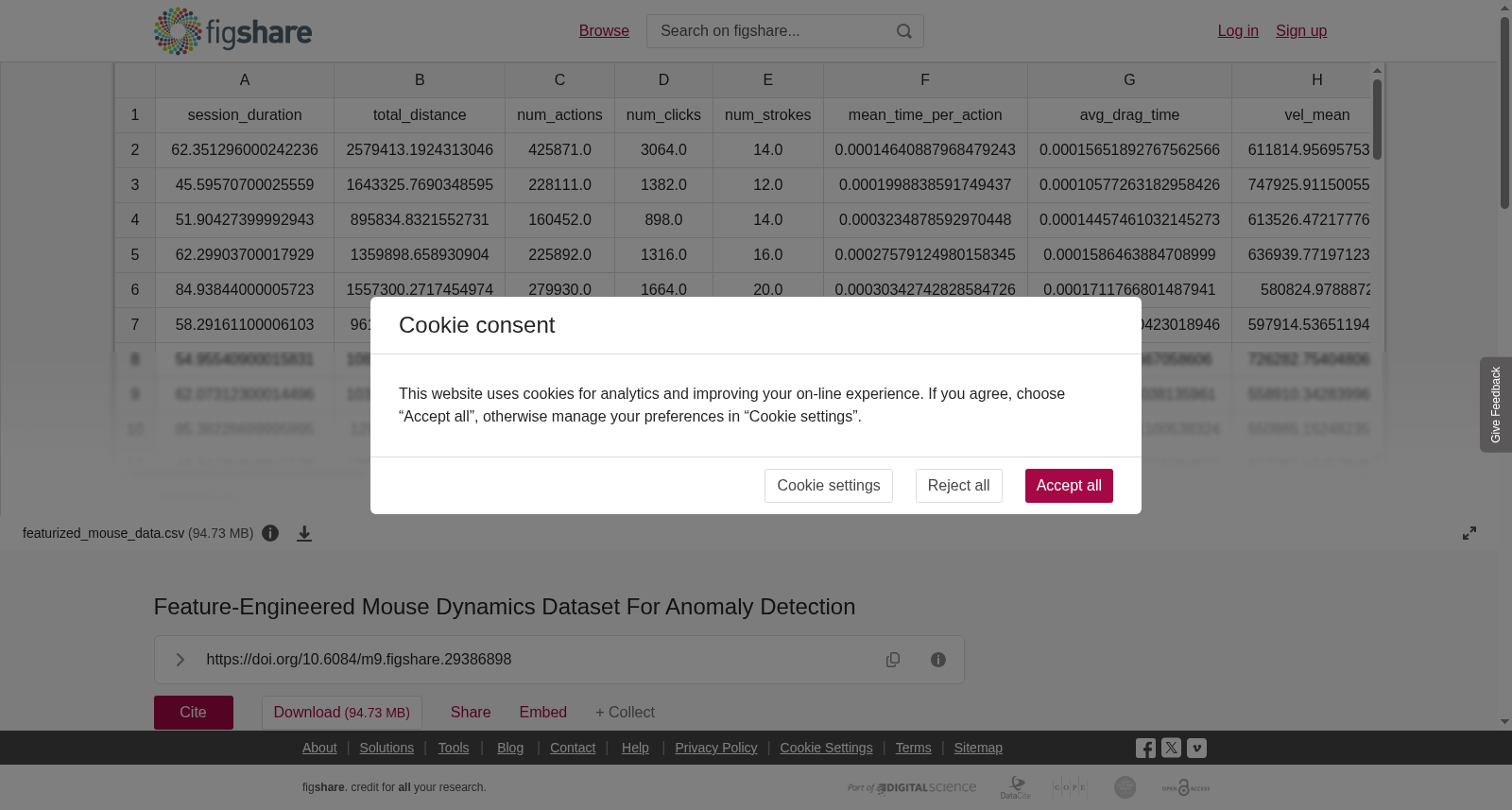Open Cookie settings in dialog
The image size is (1512, 810).
tap(829, 486)
